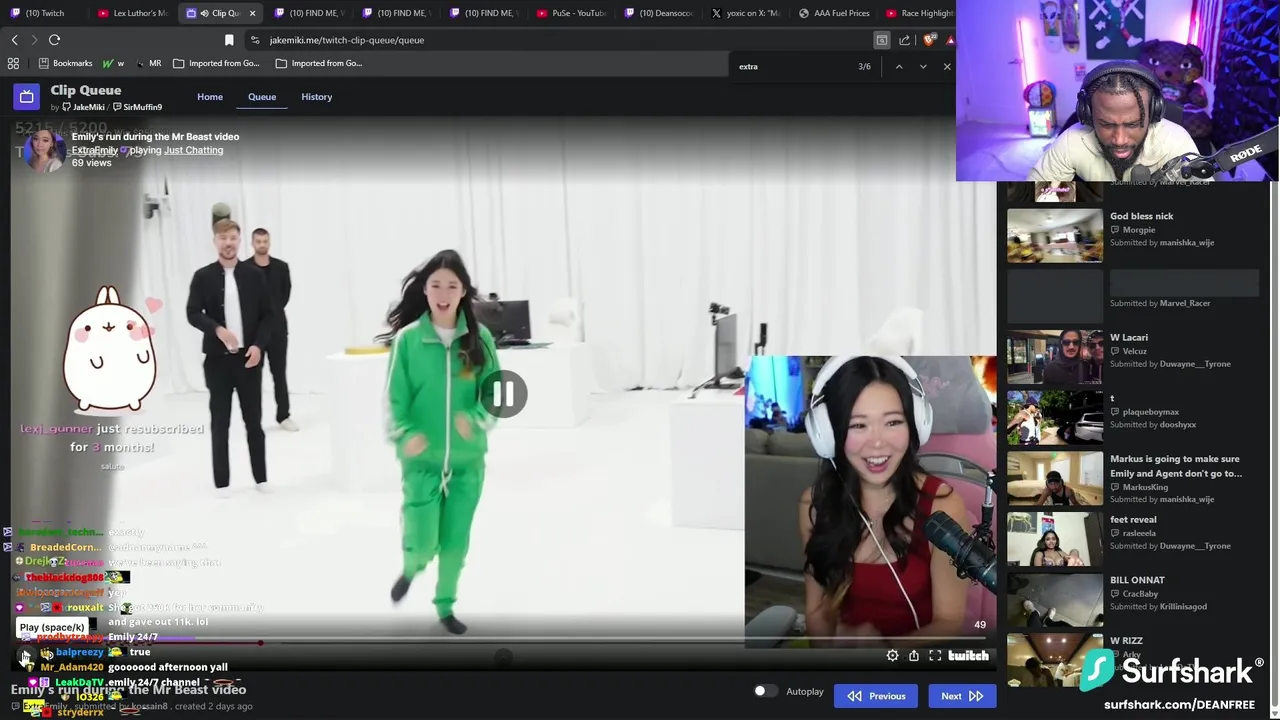Go to the Home tab
1280x720 pixels.
click(x=210, y=97)
